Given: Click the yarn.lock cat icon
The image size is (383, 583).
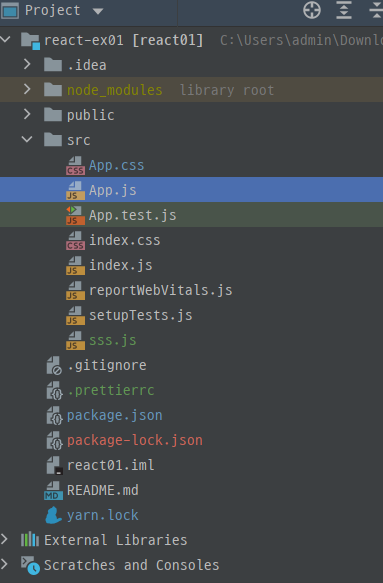Looking at the screenshot, I should 54,515.
